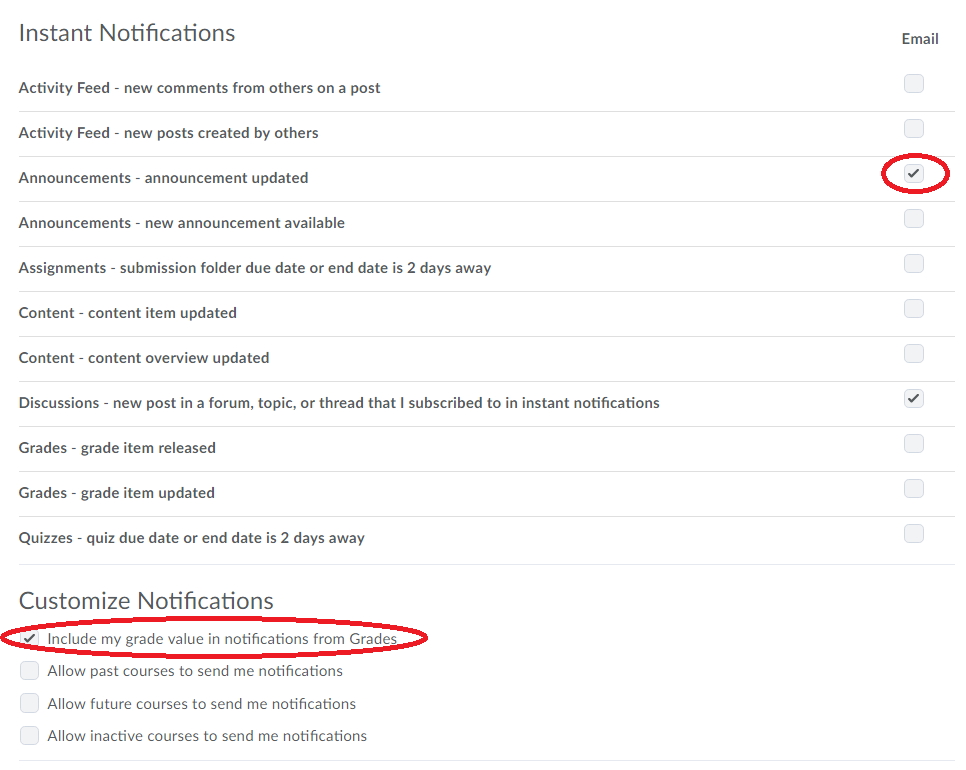This screenshot has height=770, width=966.
Task: Click the "Grades - grade item released" label text
Action: 117,448
